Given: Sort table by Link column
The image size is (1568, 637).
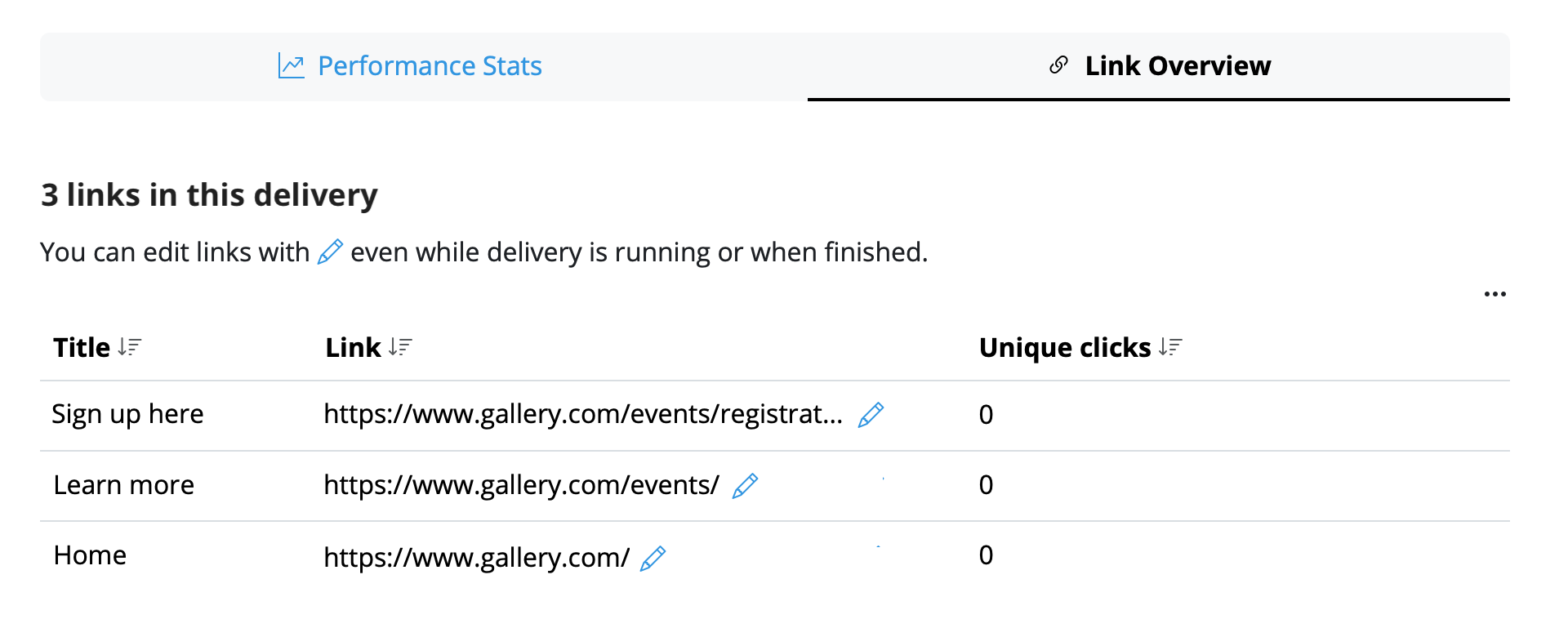Looking at the screenshot, I should [400, 348].
